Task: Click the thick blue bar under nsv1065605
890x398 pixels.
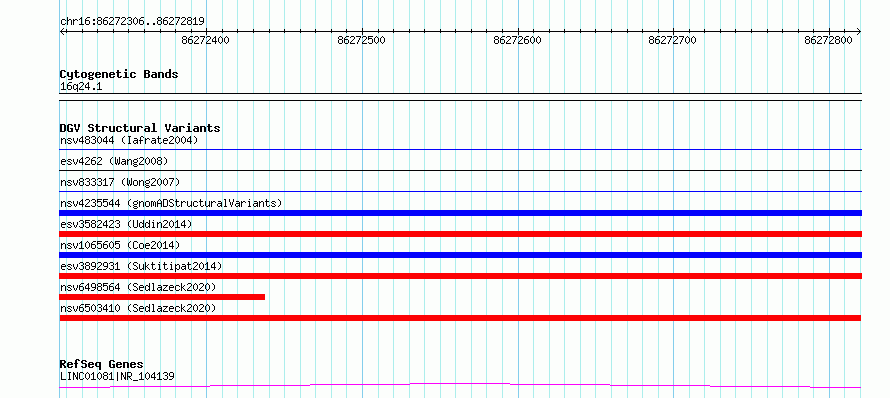Action: tap(460, 255)
